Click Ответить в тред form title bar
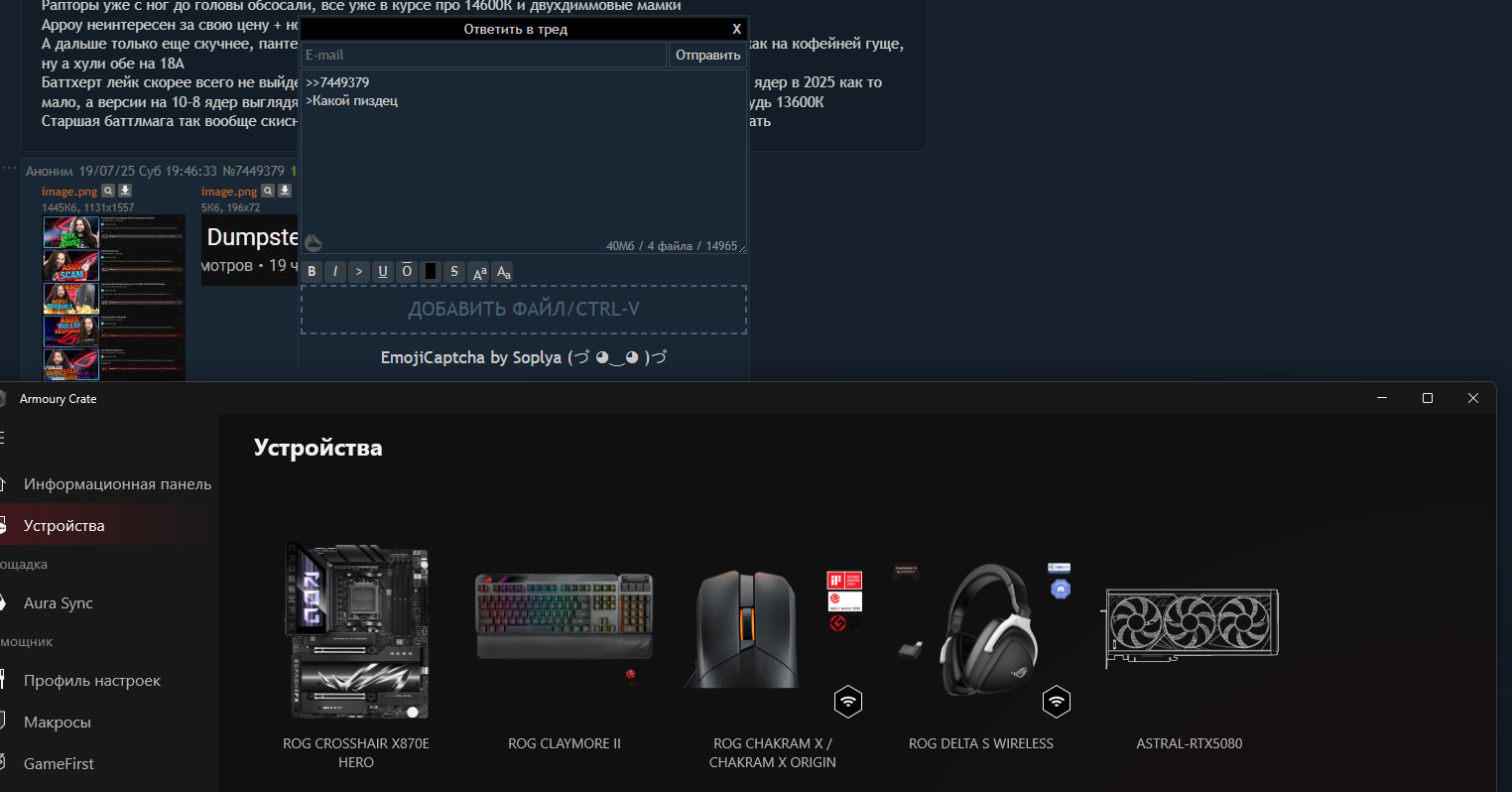The image size is (1512, 792). (515, 29)
